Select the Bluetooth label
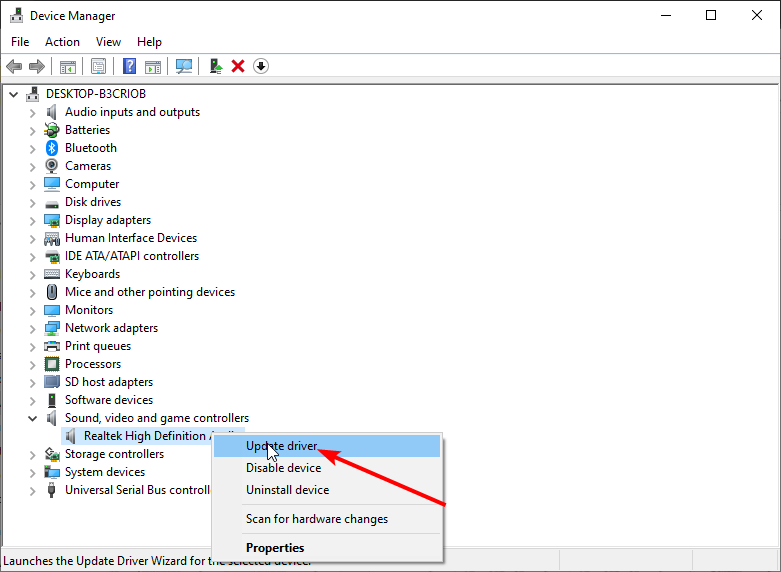 [x=91, y=148]
